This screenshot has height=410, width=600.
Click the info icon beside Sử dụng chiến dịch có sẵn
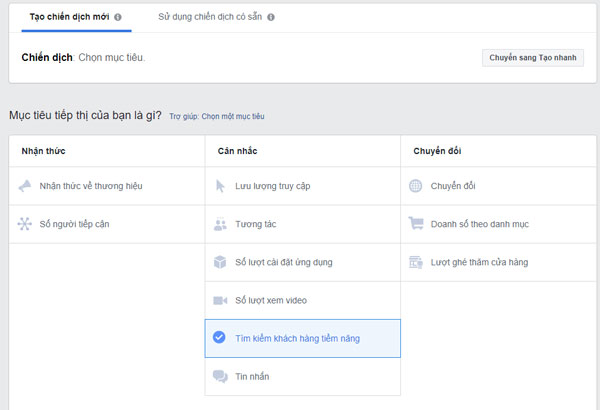tap(271, 17)
